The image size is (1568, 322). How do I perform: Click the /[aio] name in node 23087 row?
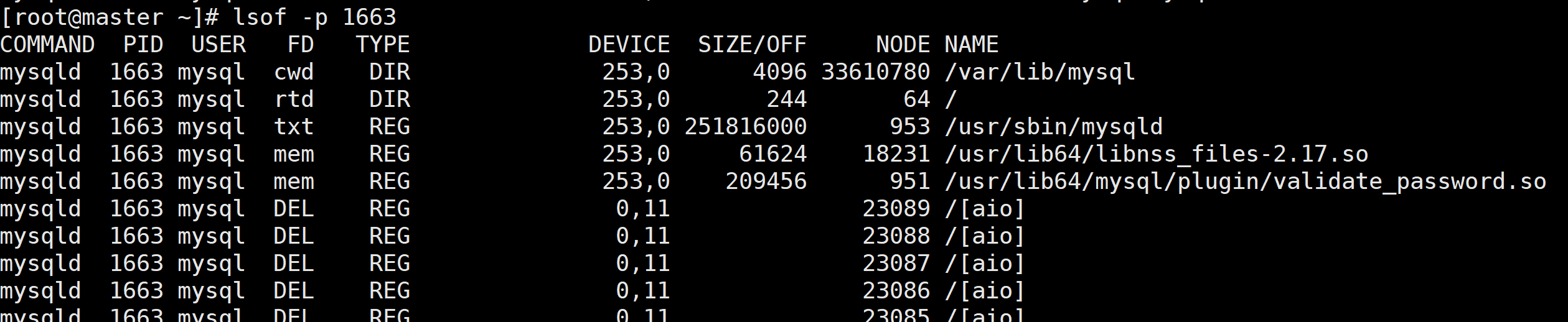tap(985, 264)
